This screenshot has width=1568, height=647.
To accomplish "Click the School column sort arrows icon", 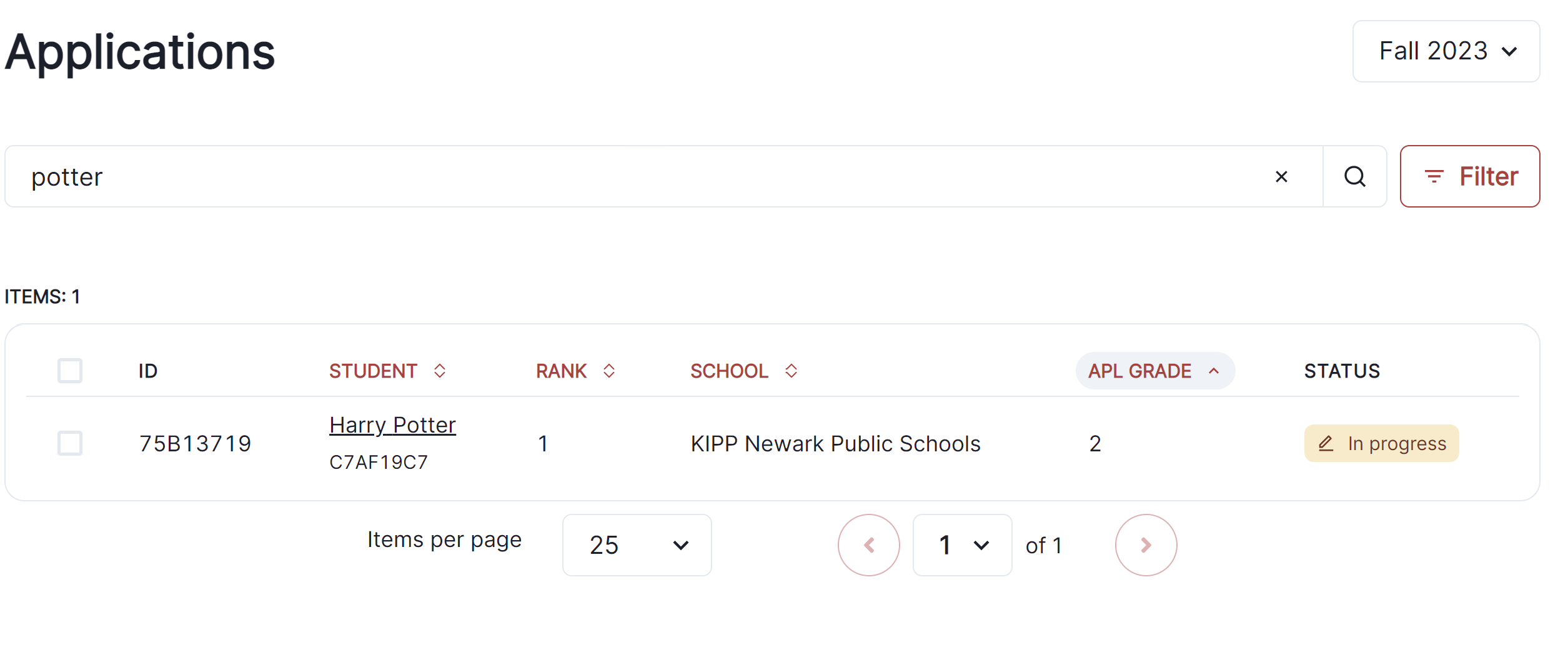I will pos(791,371).
